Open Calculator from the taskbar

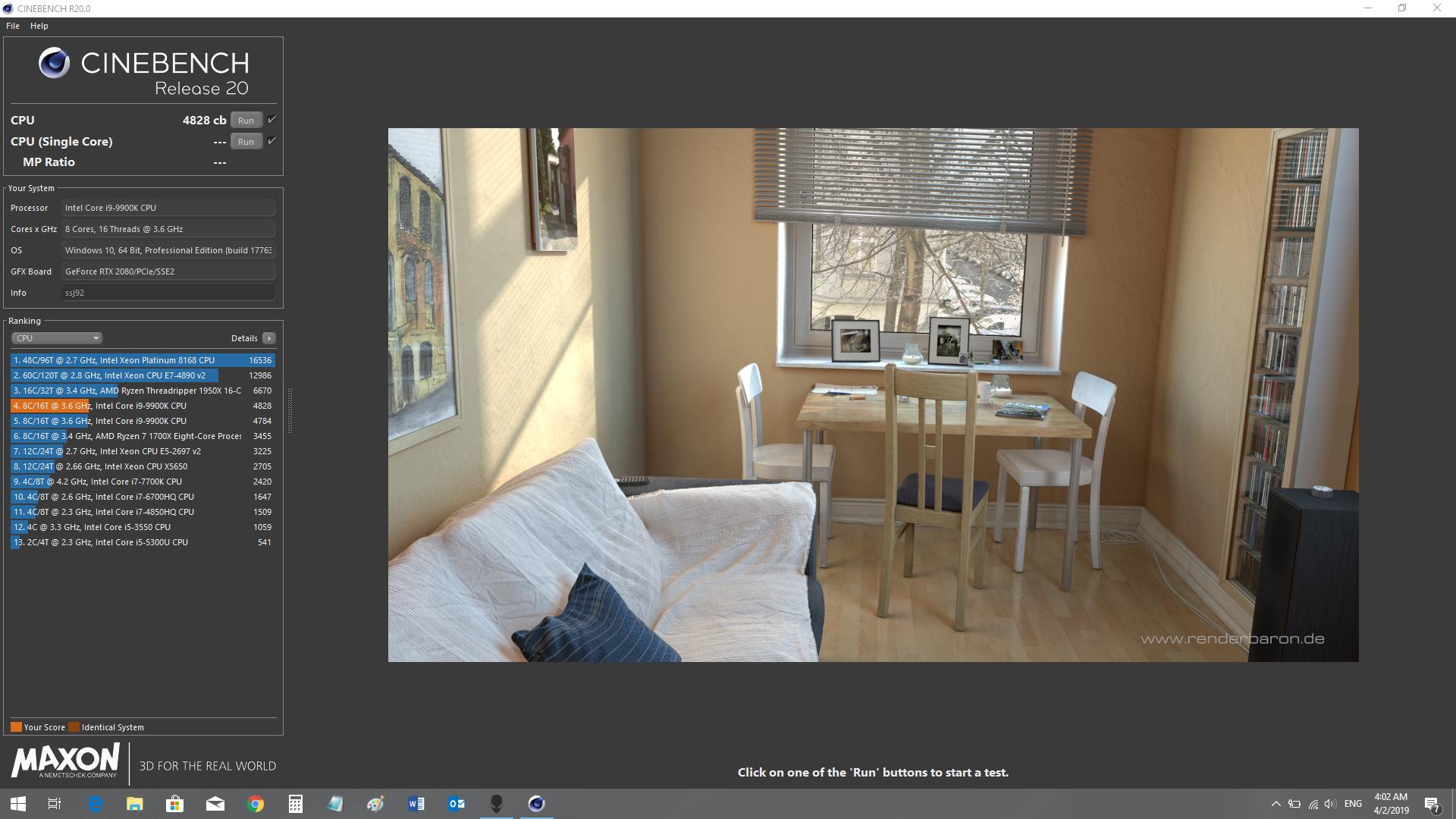296,804
